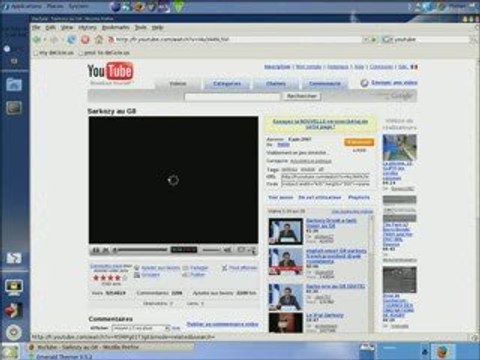Click the 'Envoyer une vidéo' link
The width and height of the screenshot is (480, 360).
coord(394,83)
